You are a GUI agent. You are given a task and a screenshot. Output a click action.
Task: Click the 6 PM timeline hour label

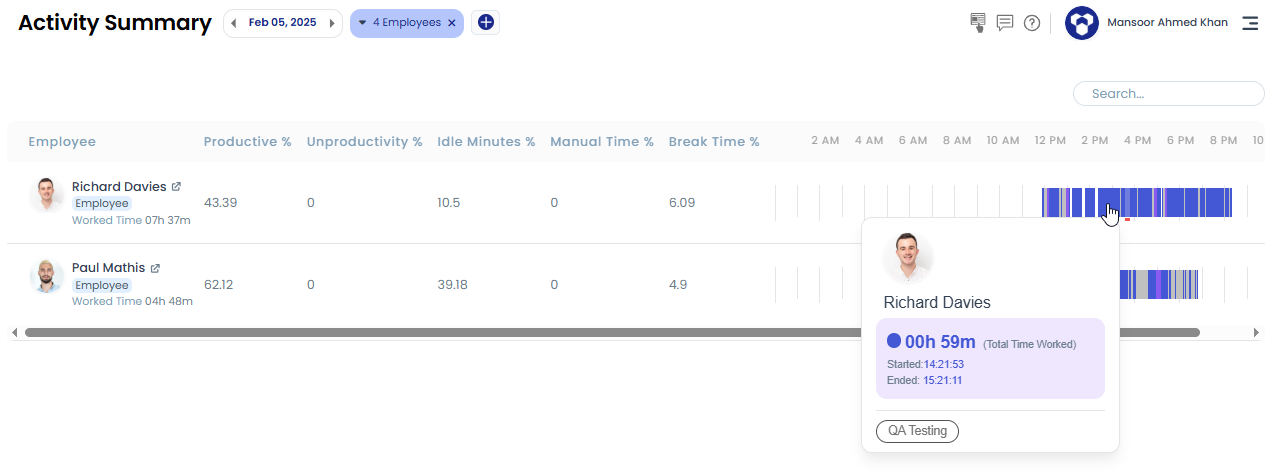[x=1180, y=141]
